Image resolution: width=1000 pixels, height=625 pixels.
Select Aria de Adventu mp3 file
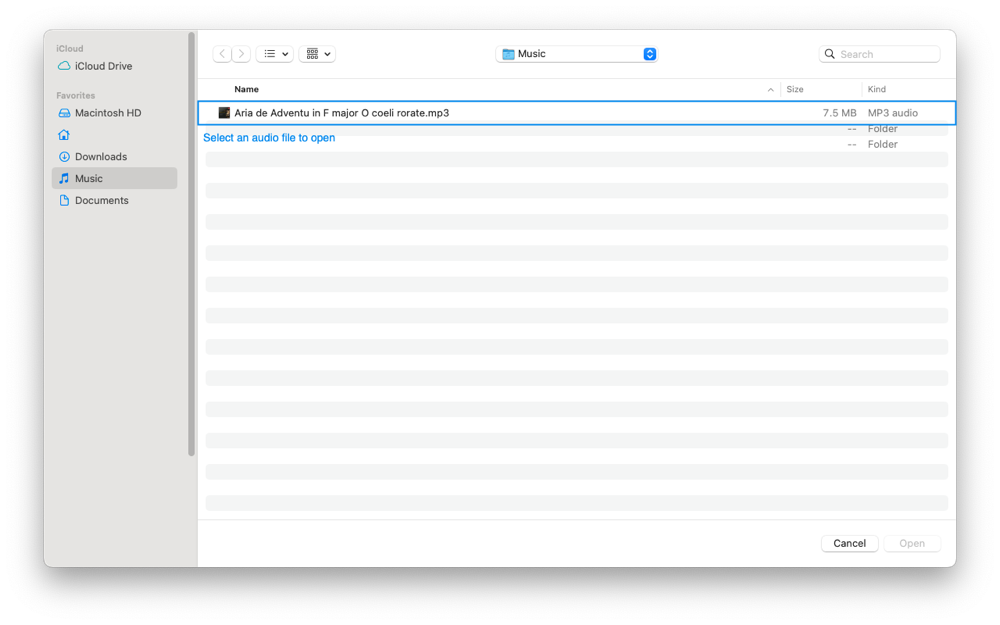pyautogui.click(x=577, y=113)
